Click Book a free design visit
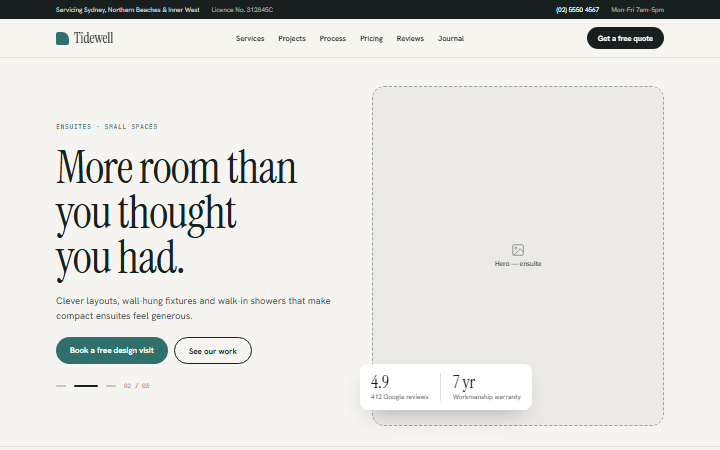Viewport: 720px width, 450px height. [x=112, y=350]
